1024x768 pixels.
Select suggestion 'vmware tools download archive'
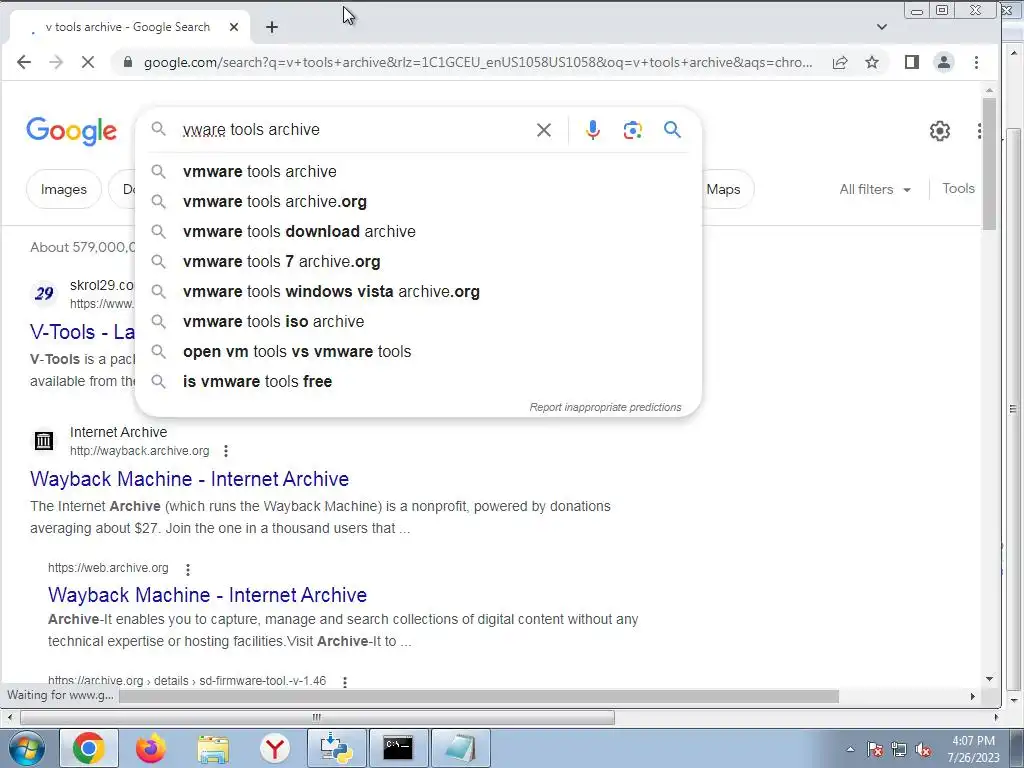pos(418,231)
